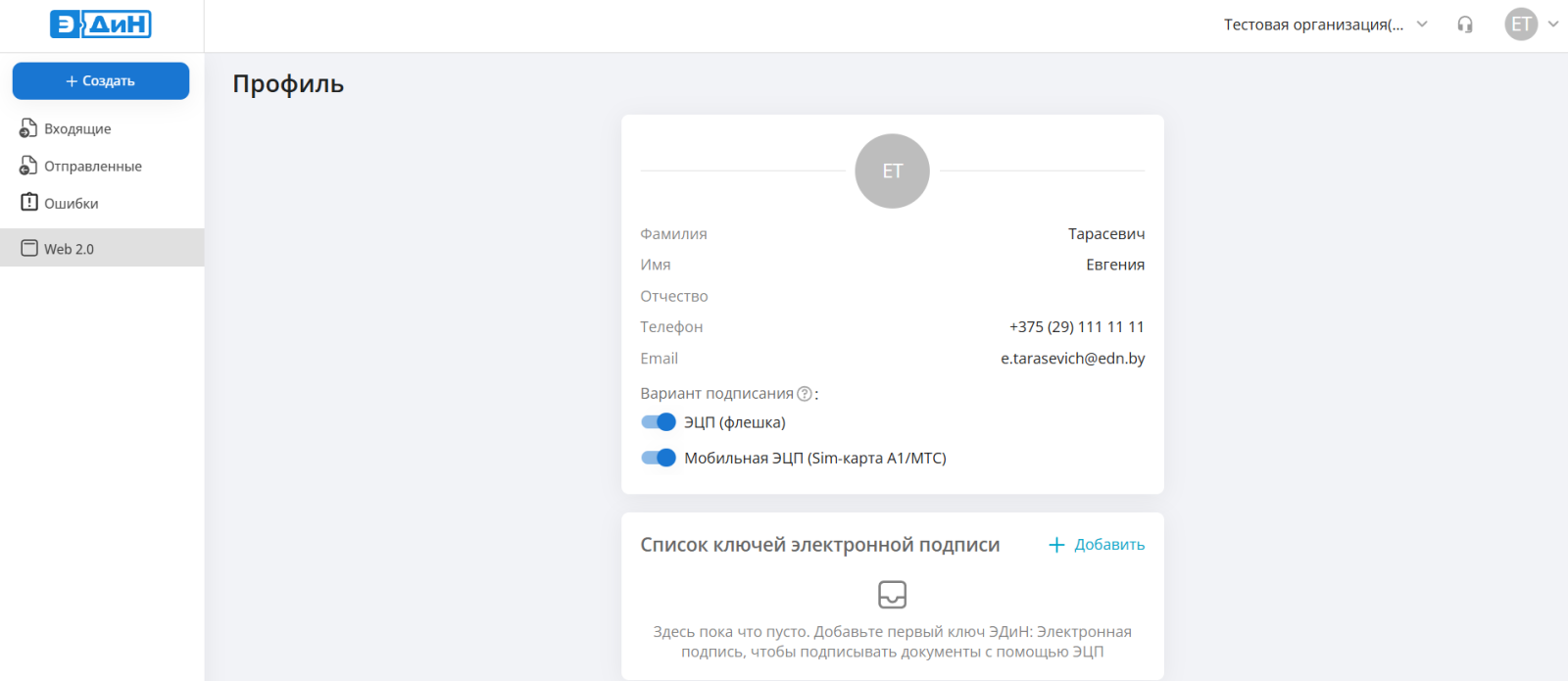
Task: Open user menu chevron next to avatar
Action: click(1553, 24)
